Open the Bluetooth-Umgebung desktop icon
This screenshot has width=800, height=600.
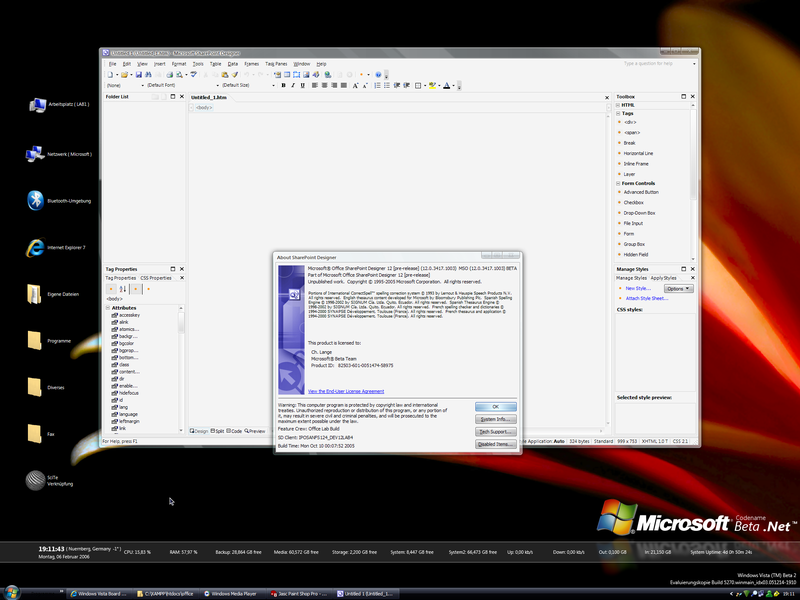[x=37, y=199]
